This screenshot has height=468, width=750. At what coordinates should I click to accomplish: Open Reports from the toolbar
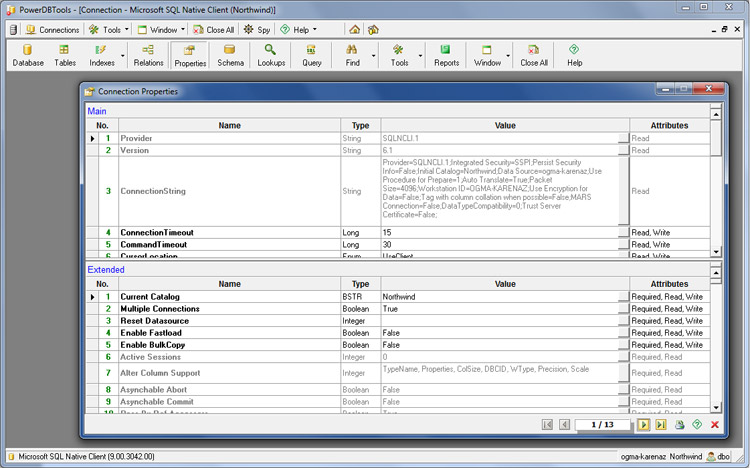(x=446, y=55)
